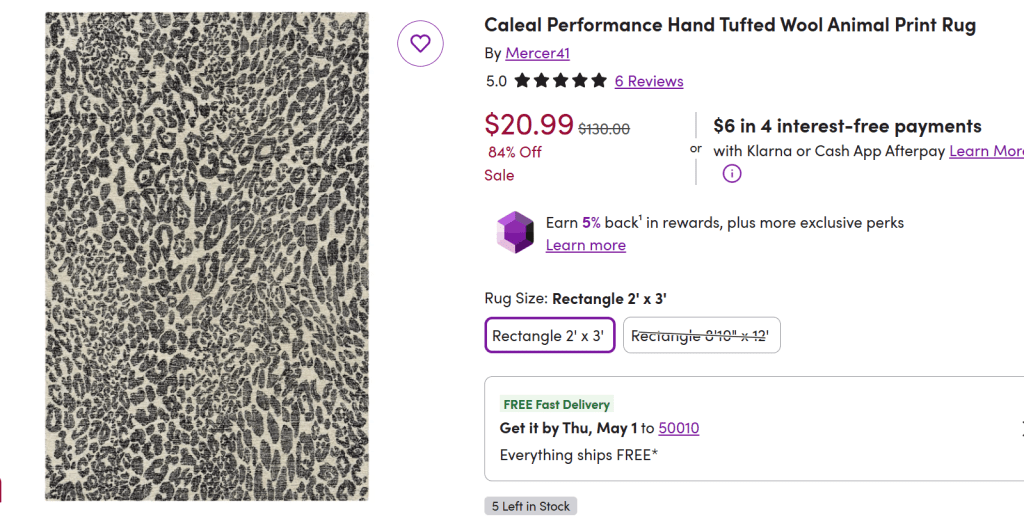Image resolution: width=1024 pixels, height=519 pixels.
Task: Click the Caleal Performance rug title
Action: coord(730,25)
